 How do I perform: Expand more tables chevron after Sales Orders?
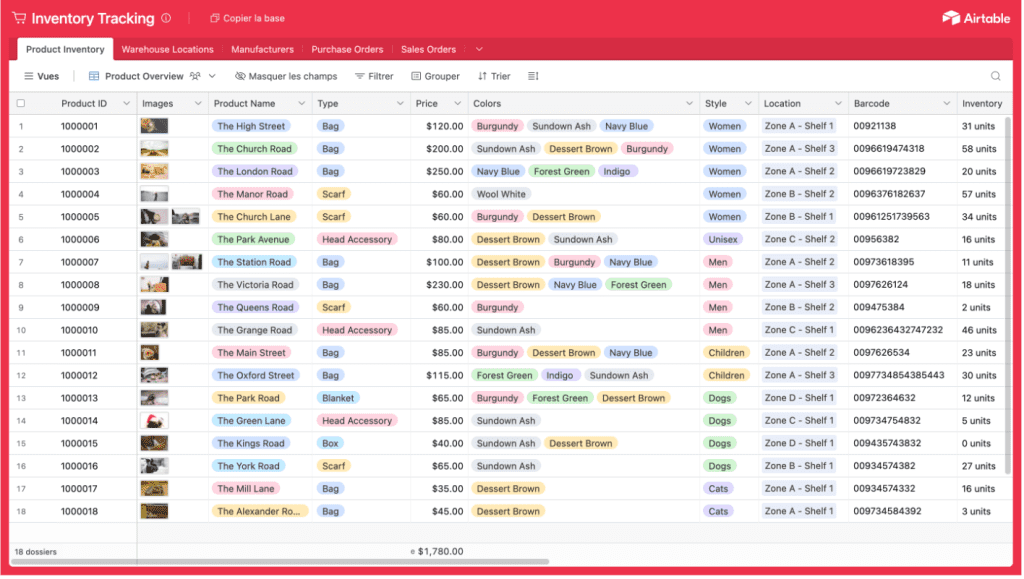479,49
